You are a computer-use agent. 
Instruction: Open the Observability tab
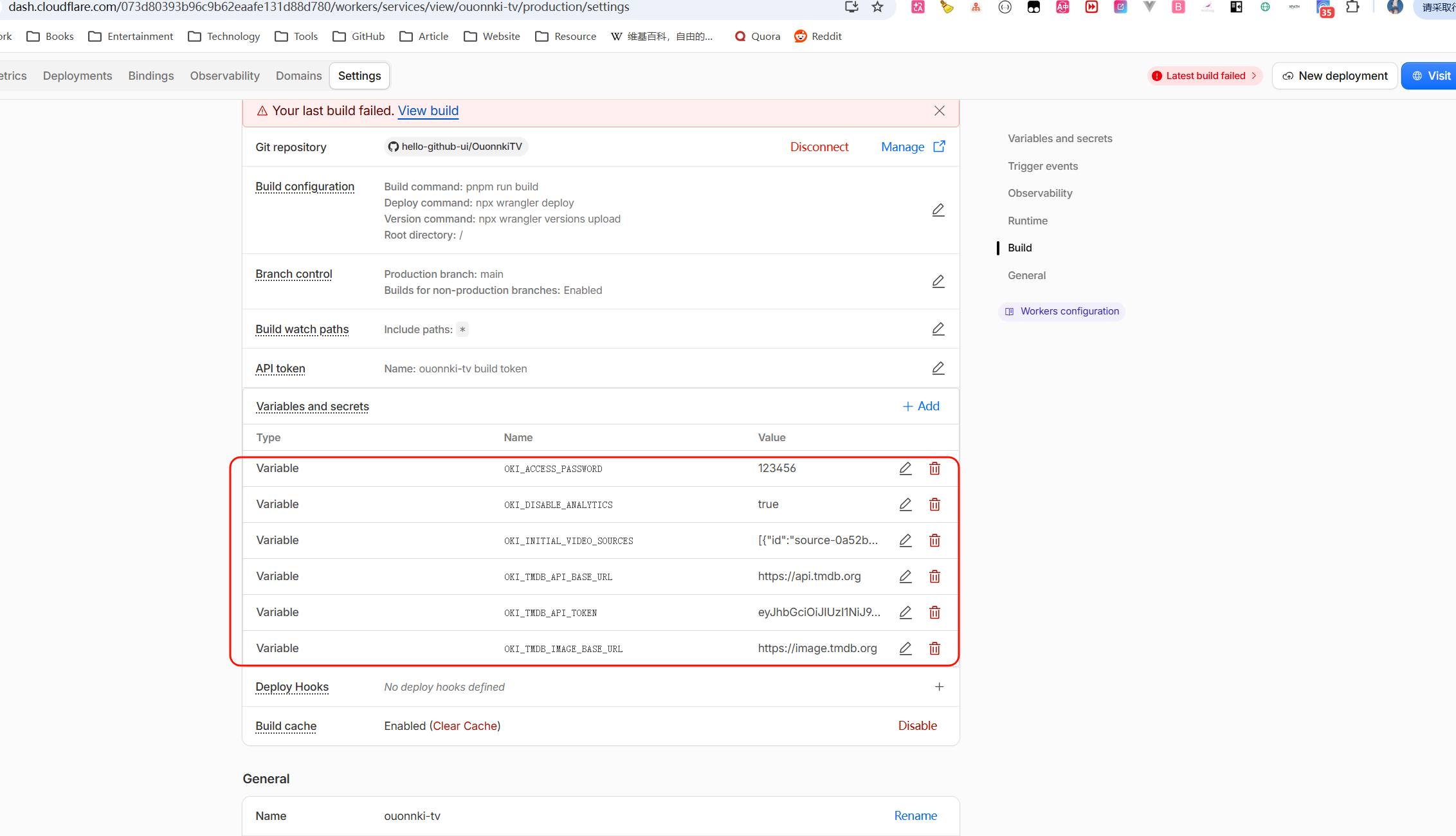pos(225,76)
